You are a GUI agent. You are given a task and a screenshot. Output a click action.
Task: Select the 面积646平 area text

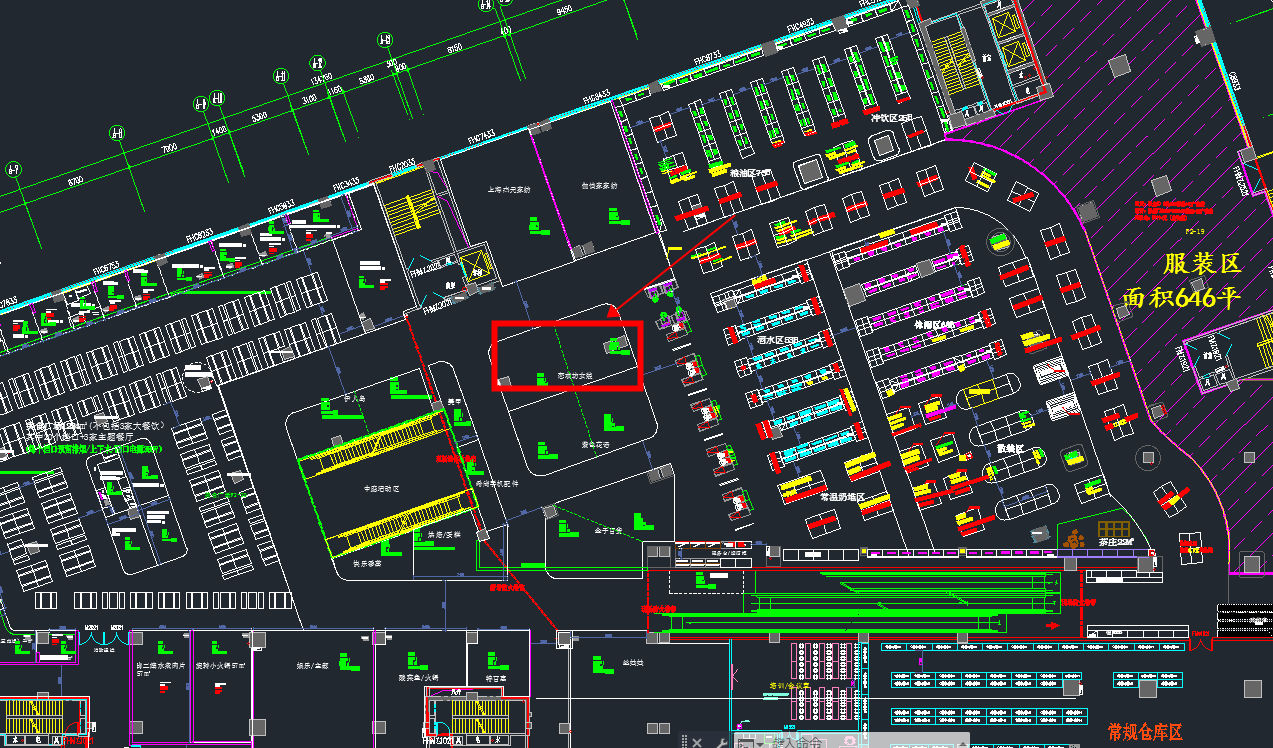1181,298
